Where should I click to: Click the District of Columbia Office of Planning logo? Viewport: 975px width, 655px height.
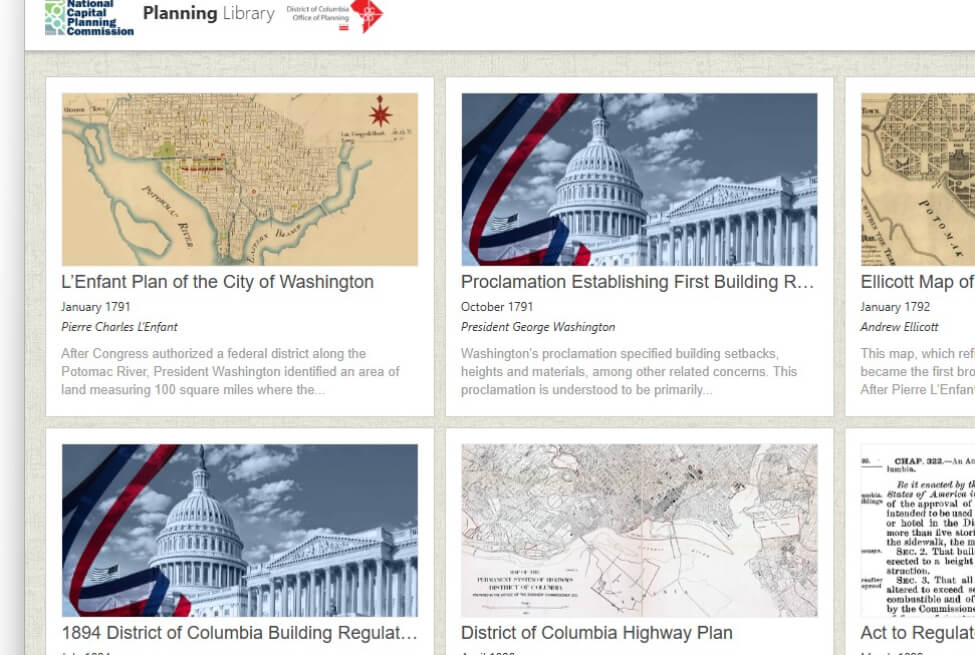(x=335, y=15)
